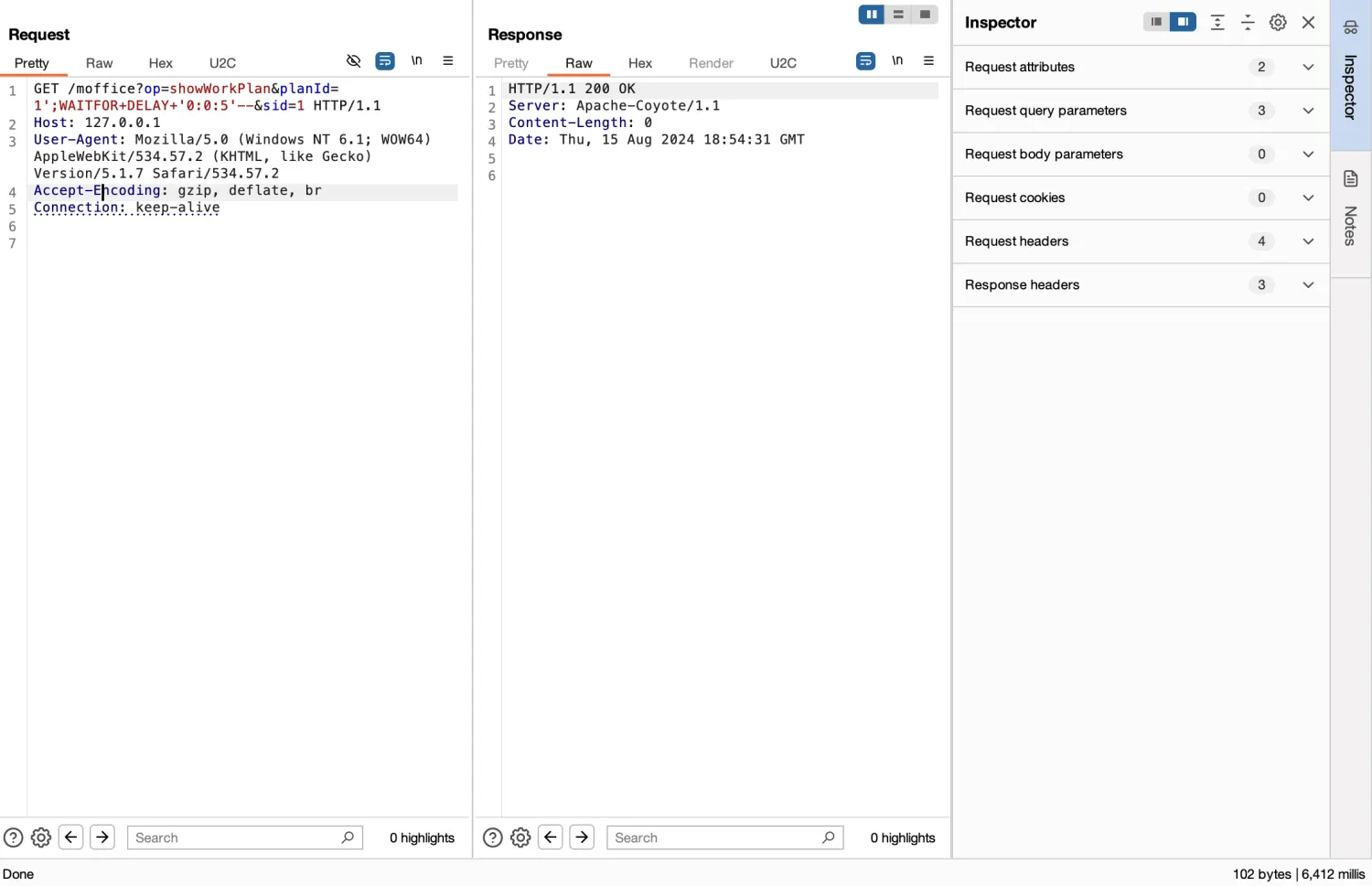
Task: Open Request search help icon
Action: [13, 838]
